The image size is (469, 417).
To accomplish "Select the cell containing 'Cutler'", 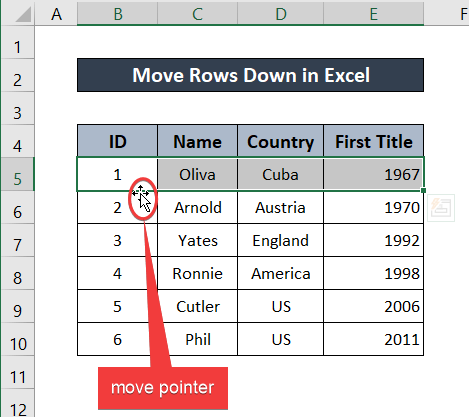I will point(197,306).
